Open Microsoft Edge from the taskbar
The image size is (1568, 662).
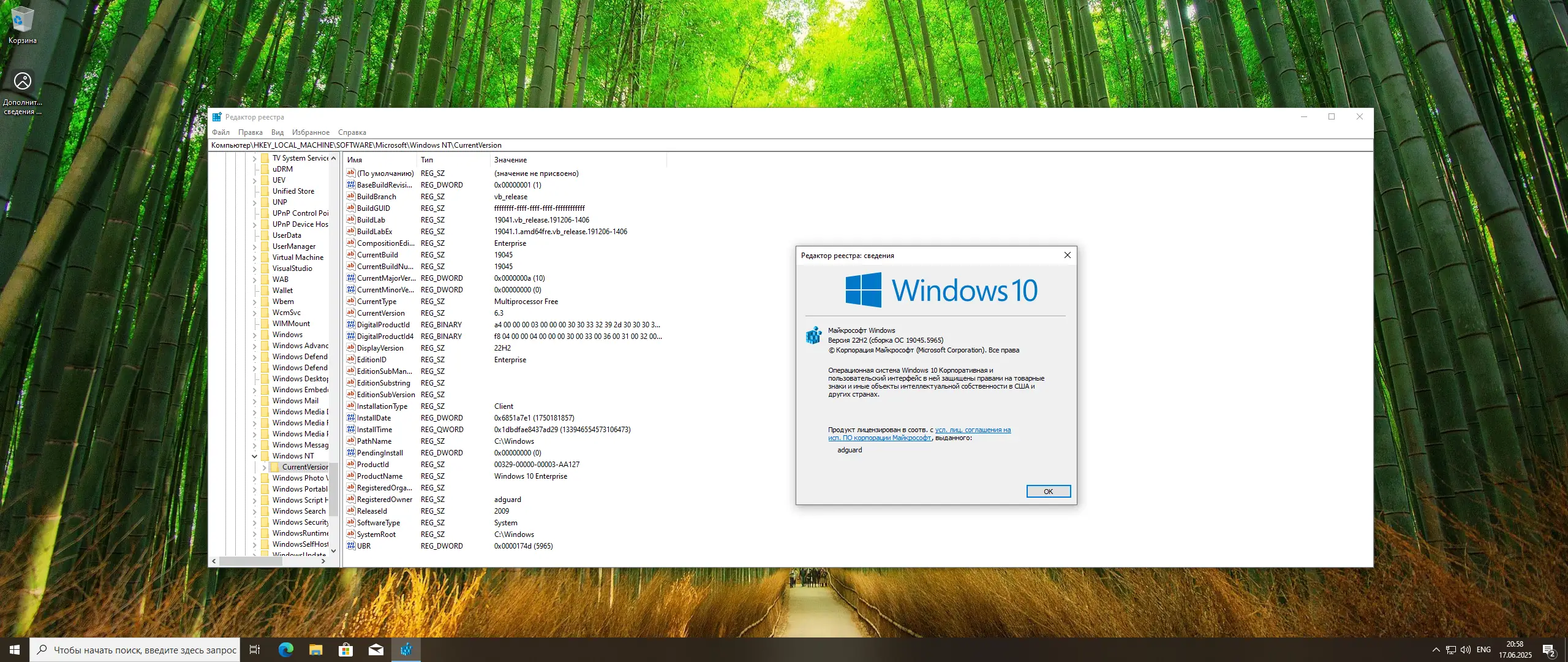point(285,650)
